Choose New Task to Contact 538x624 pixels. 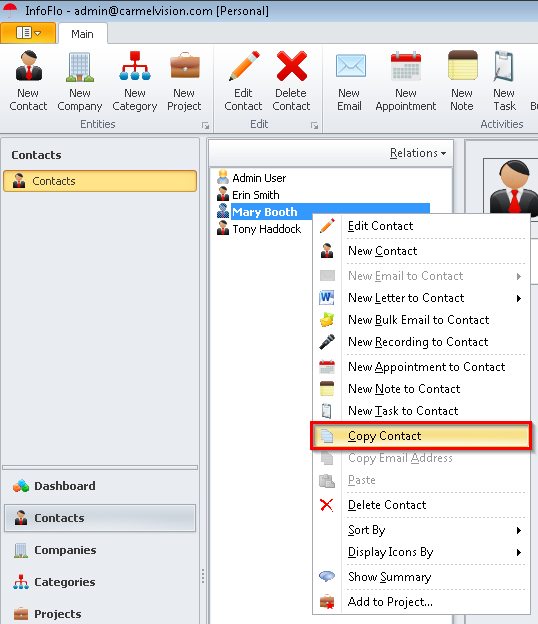click(421, 411)
